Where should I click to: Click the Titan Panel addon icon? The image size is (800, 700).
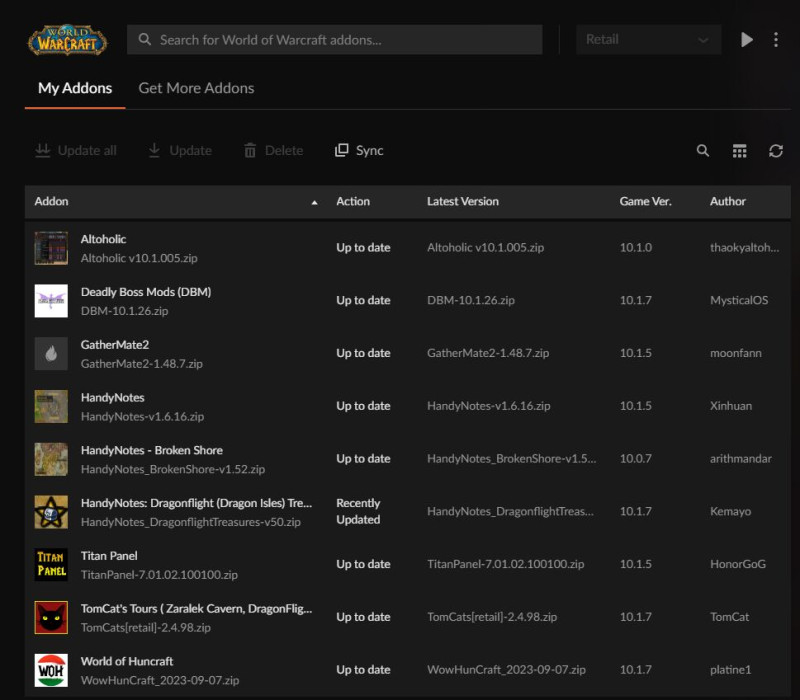click(x=51, y=564)
